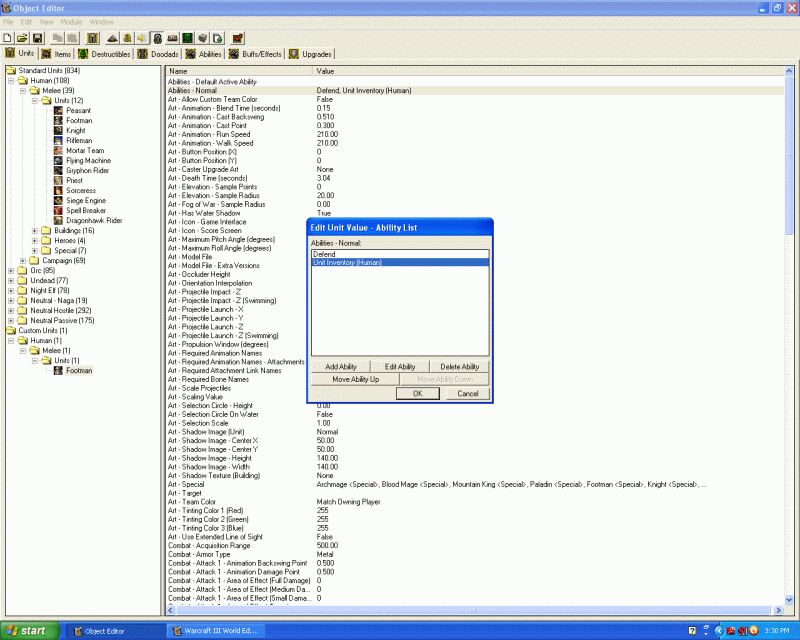Open file using the folder toolbar icon
The width and height of the screenshot is (800, 640).
click(x=22, y=38)
